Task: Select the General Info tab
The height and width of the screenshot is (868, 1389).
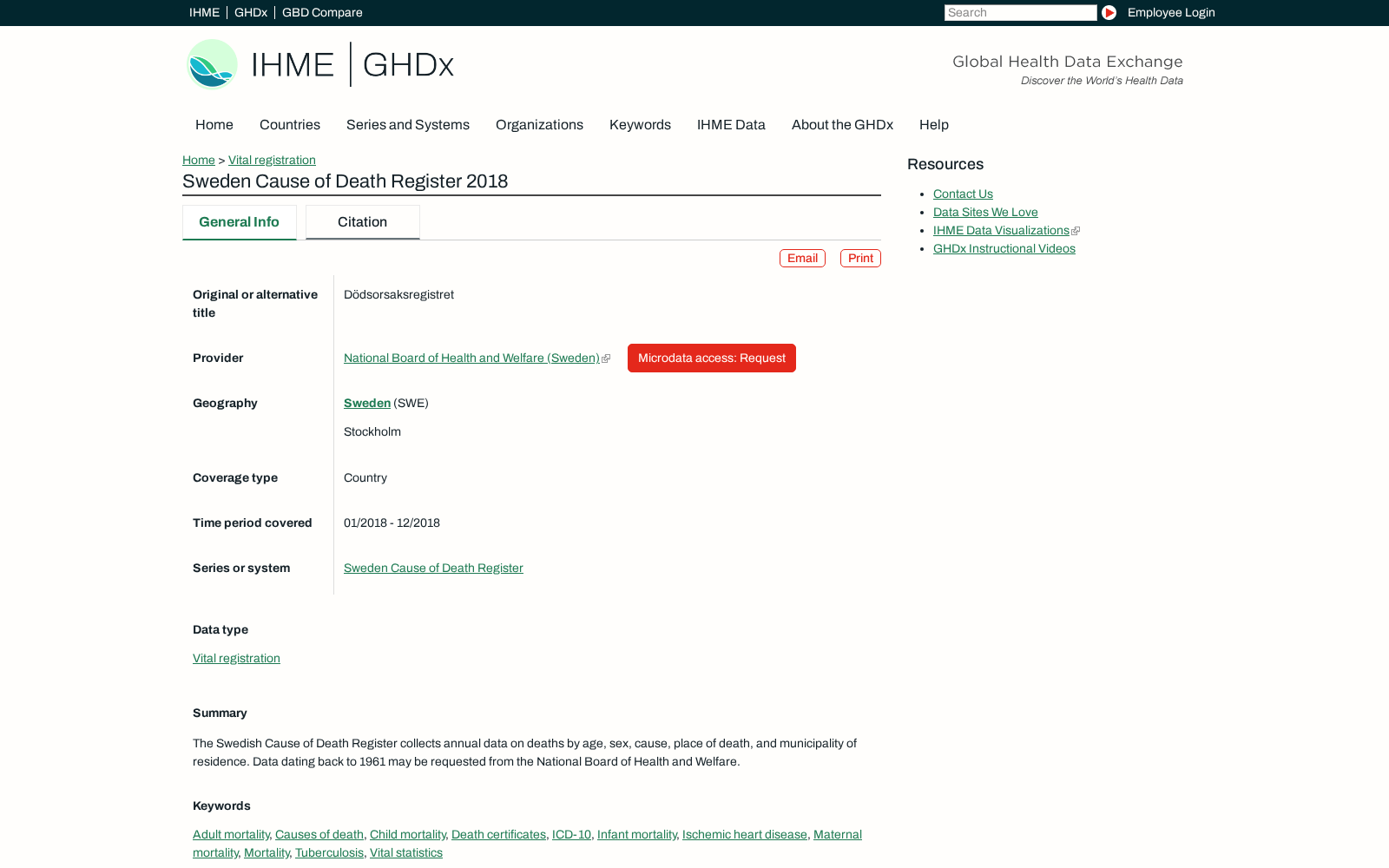Action: [x=240, y=222]
